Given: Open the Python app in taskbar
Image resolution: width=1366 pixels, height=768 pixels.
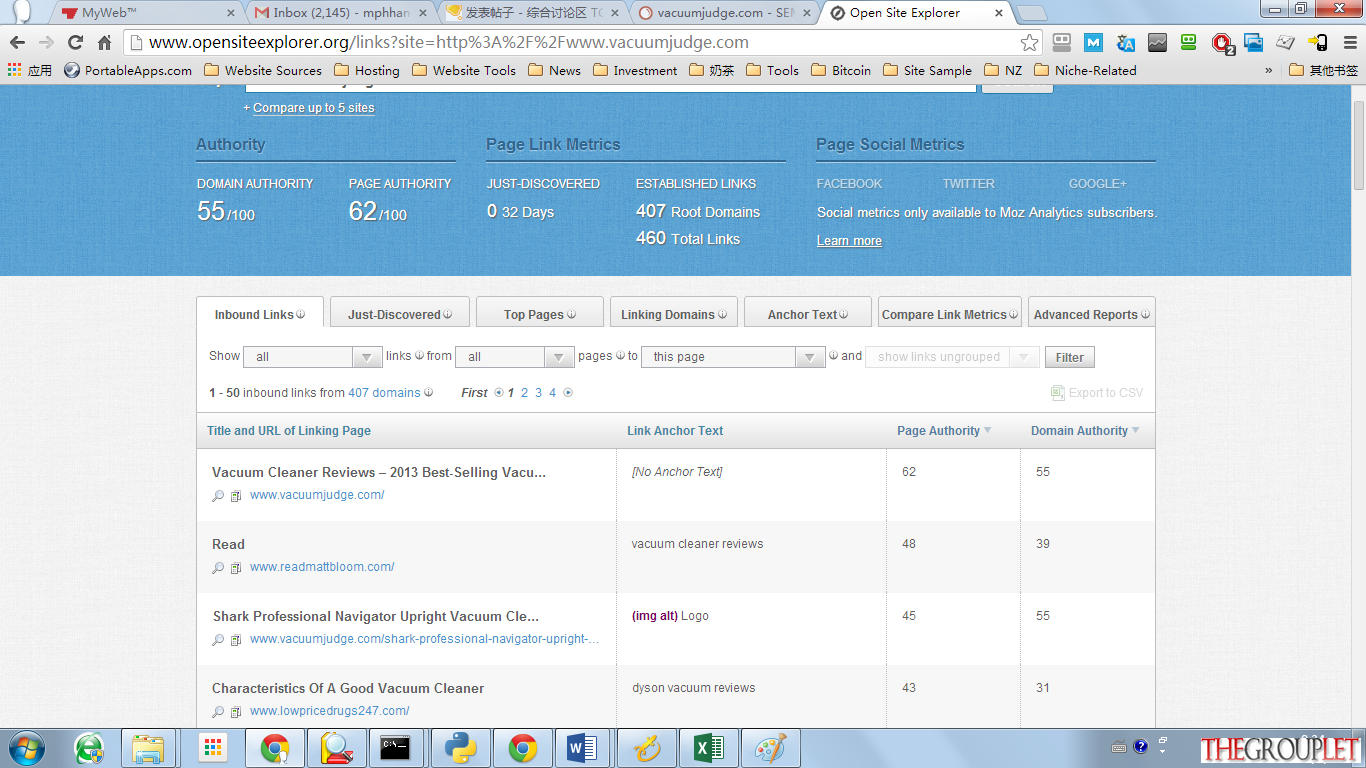Looking at the screenshot, I should tap(460, 748).
